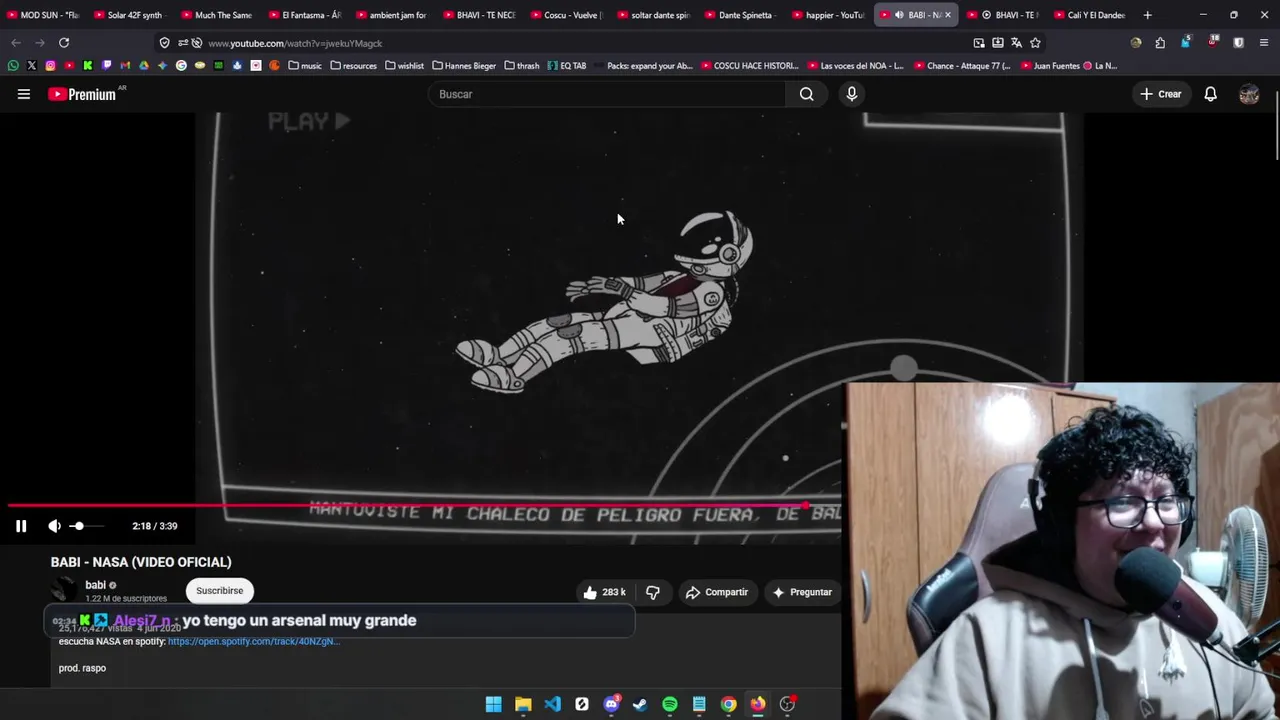Click the babi channel avatar
Viewport: 1280px width, 720px height.
(x=64, y=591)
